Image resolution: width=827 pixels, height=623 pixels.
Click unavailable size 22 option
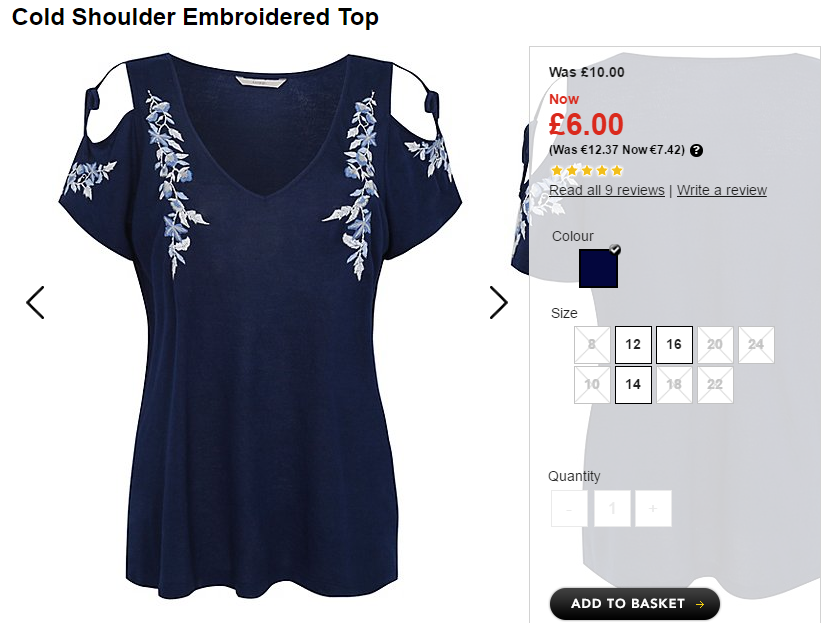tap(715, 385)
